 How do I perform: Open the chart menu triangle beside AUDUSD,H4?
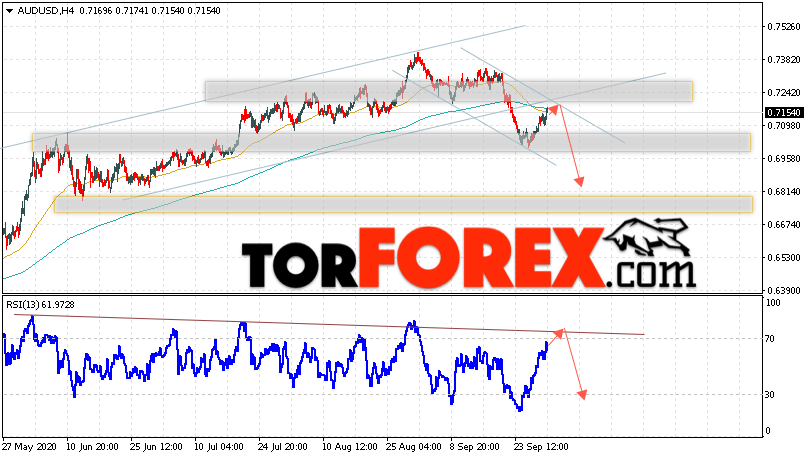[9, 11]
